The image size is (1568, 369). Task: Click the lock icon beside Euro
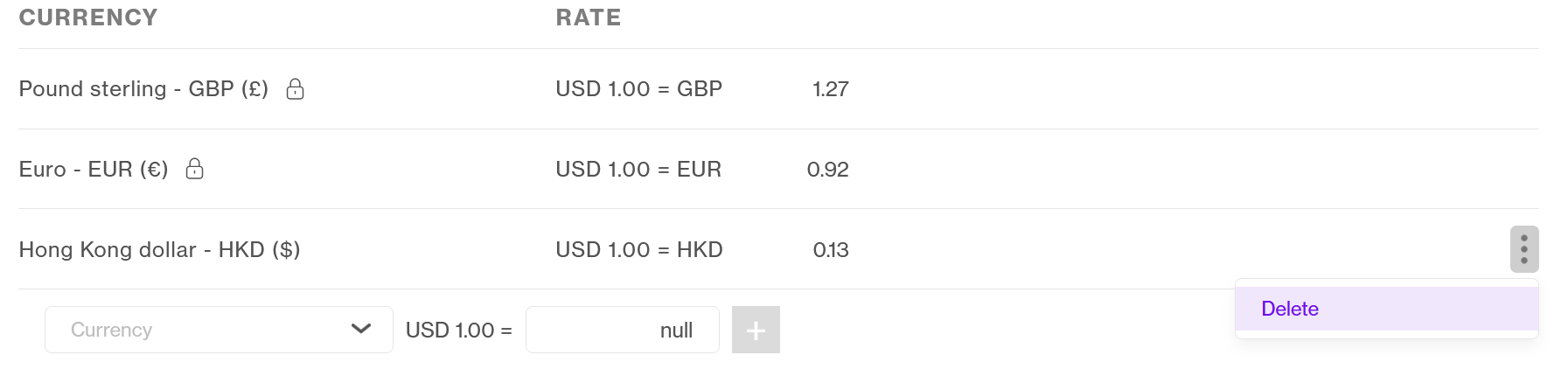tap(195, 169)
